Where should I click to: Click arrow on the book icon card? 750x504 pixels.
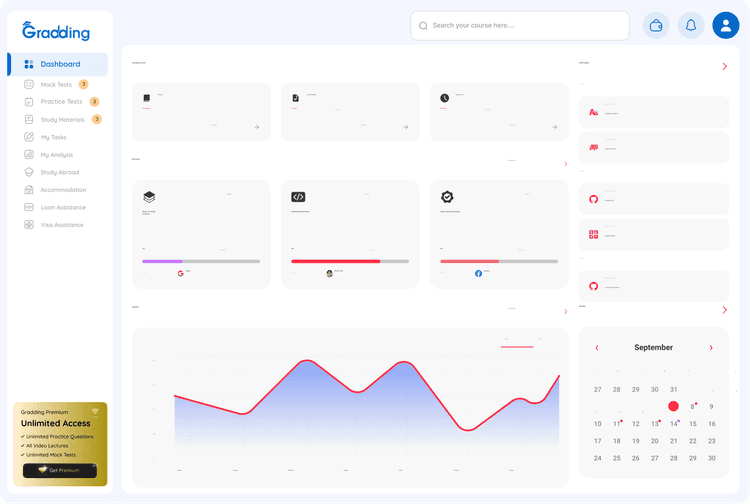[x=257, y=127]
